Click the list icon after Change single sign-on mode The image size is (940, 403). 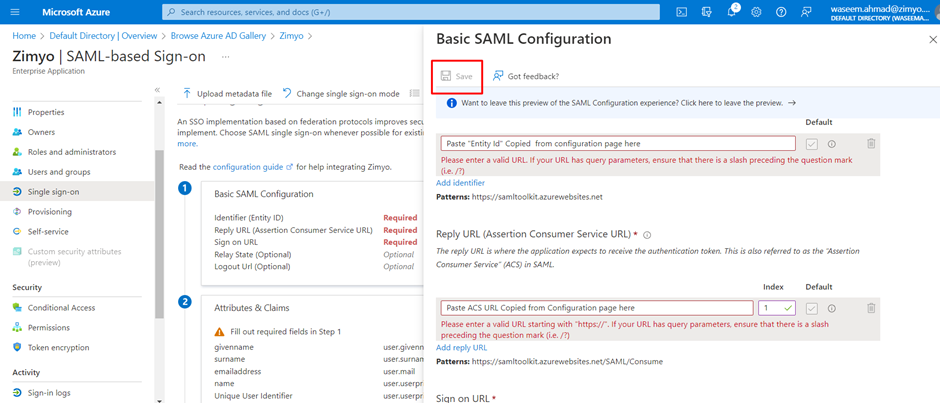tap(414, 94)
